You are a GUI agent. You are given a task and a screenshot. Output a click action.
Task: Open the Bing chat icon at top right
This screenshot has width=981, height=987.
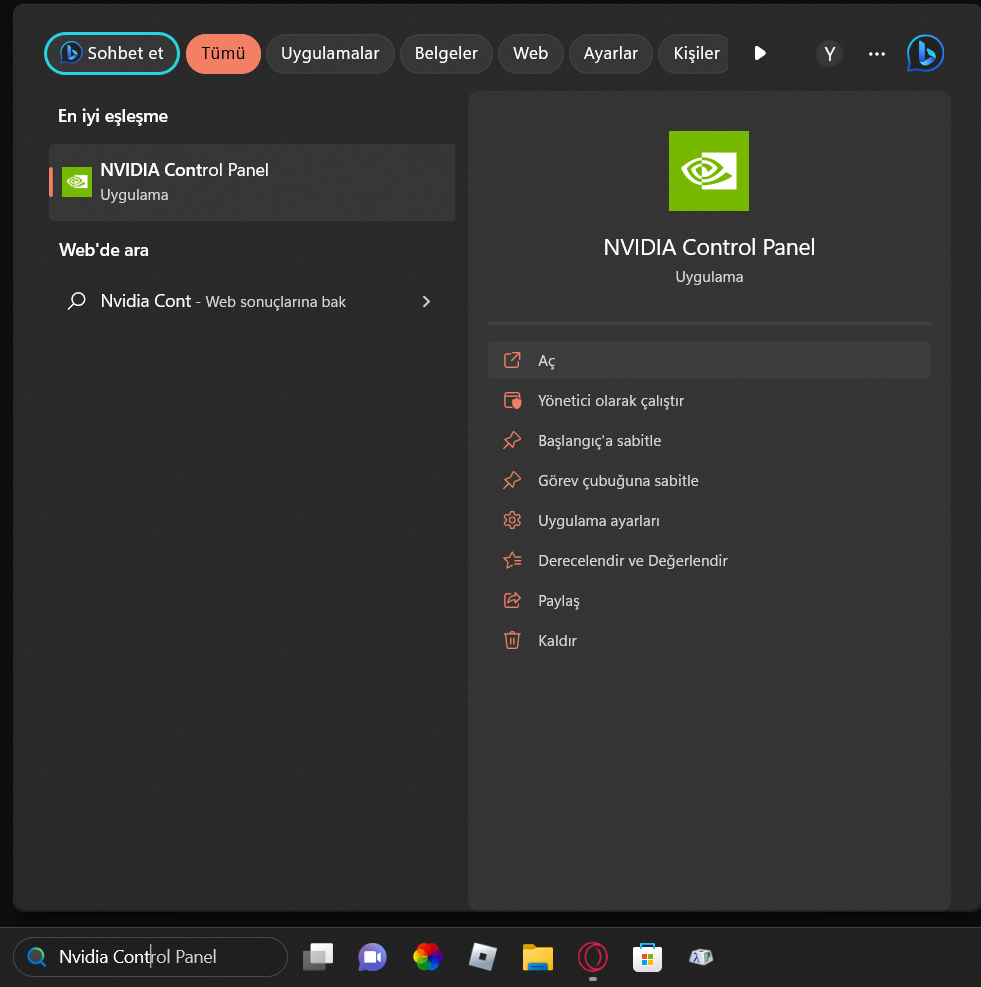[925, 54]
